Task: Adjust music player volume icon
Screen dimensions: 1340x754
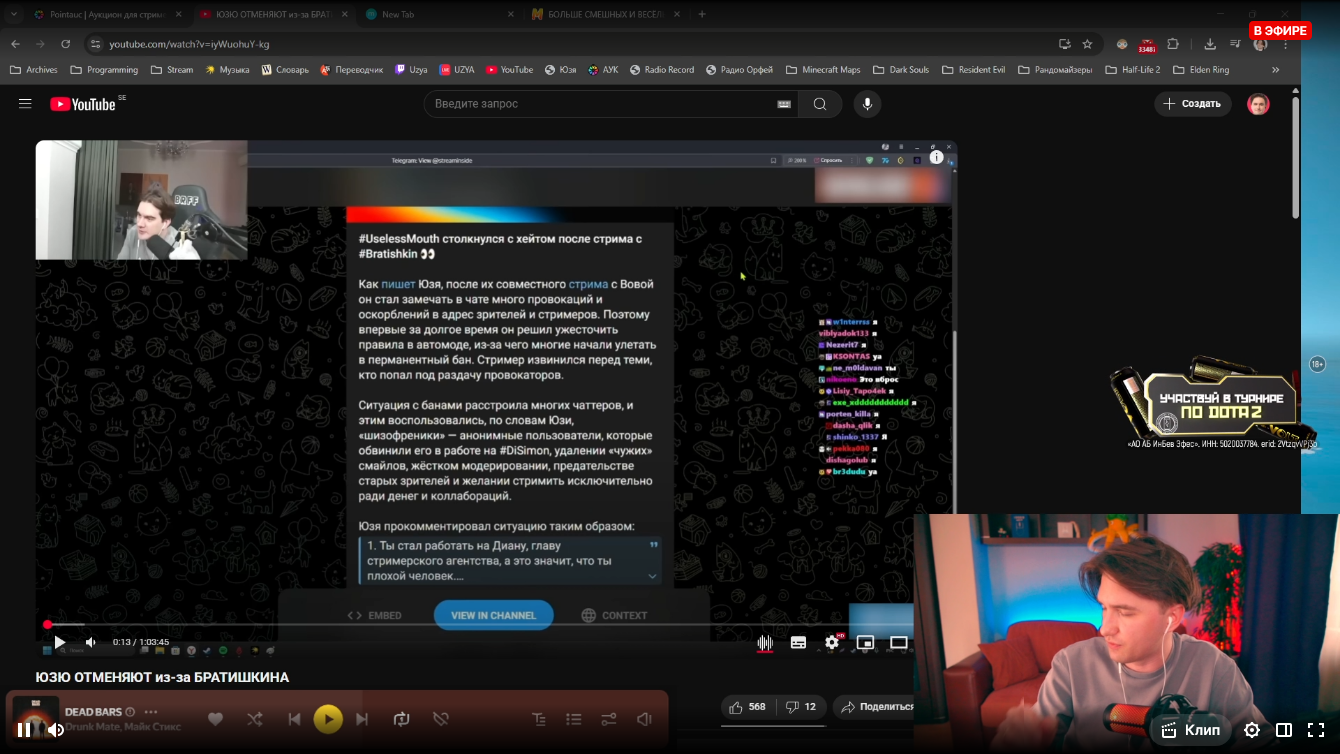Action: pos(644,719)
